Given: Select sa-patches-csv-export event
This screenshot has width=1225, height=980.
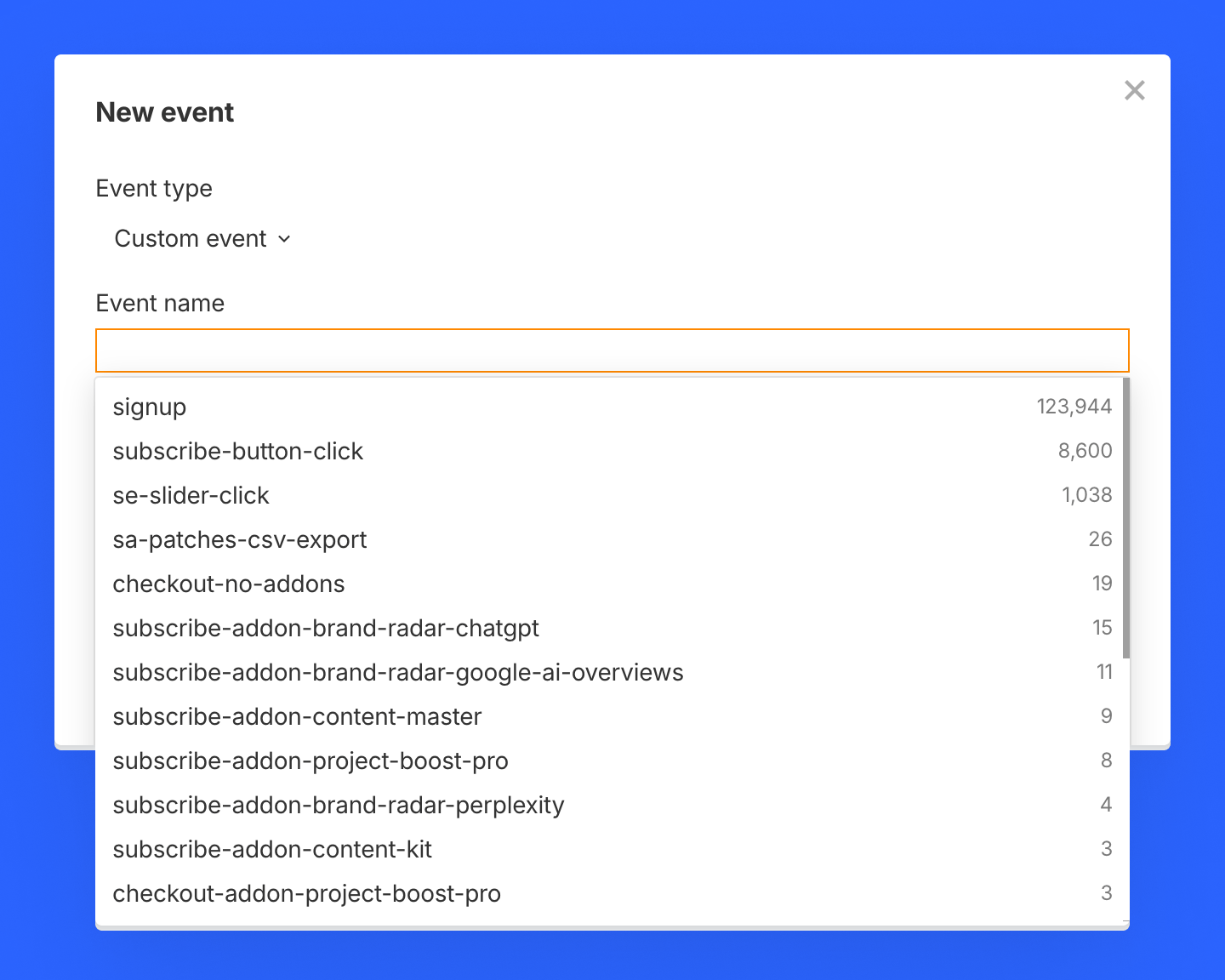Looking at the screenshot, I should pyautogui.click(x=240, y=540).
